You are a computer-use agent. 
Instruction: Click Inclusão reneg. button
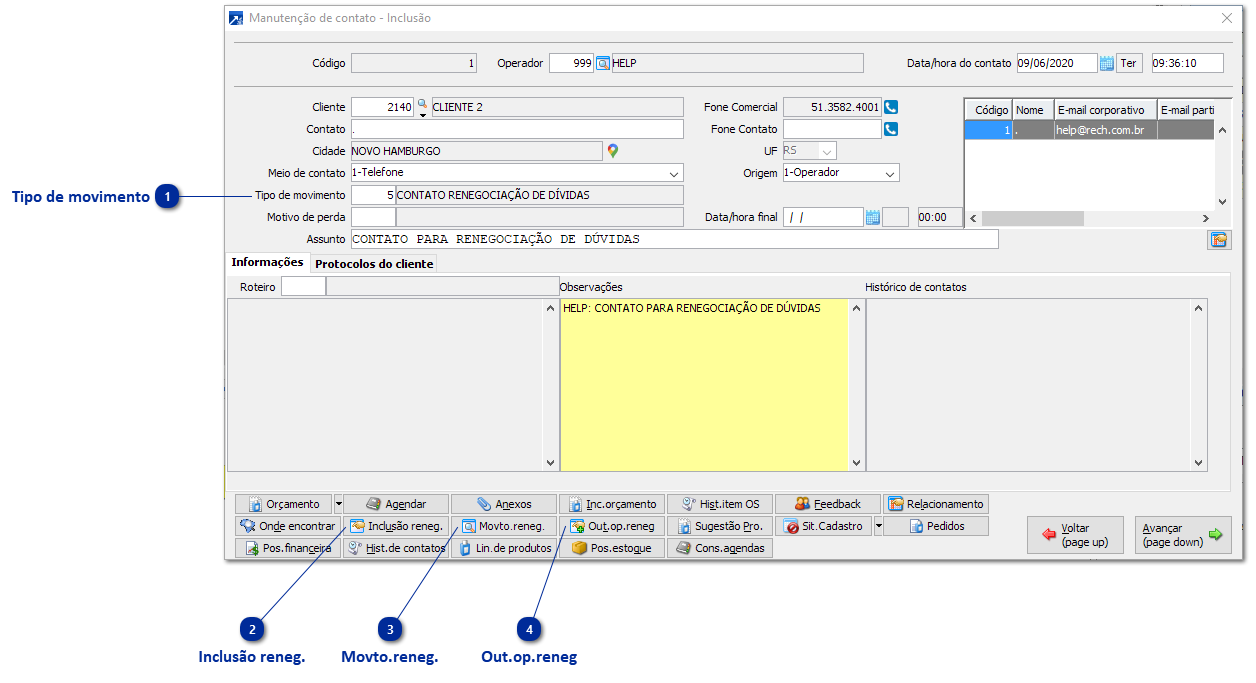(x=396, y=526)
